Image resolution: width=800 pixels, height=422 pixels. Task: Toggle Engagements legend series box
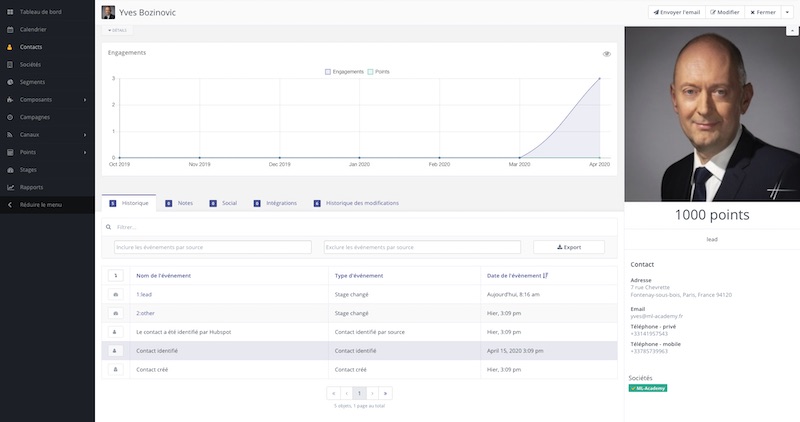[x=328, y=72]
